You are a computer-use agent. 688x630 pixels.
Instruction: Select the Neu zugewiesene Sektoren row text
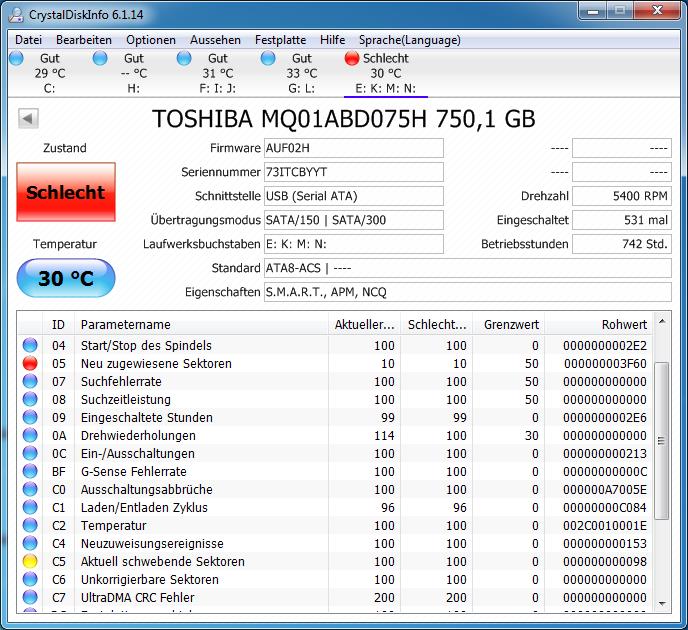pos(156,364)
